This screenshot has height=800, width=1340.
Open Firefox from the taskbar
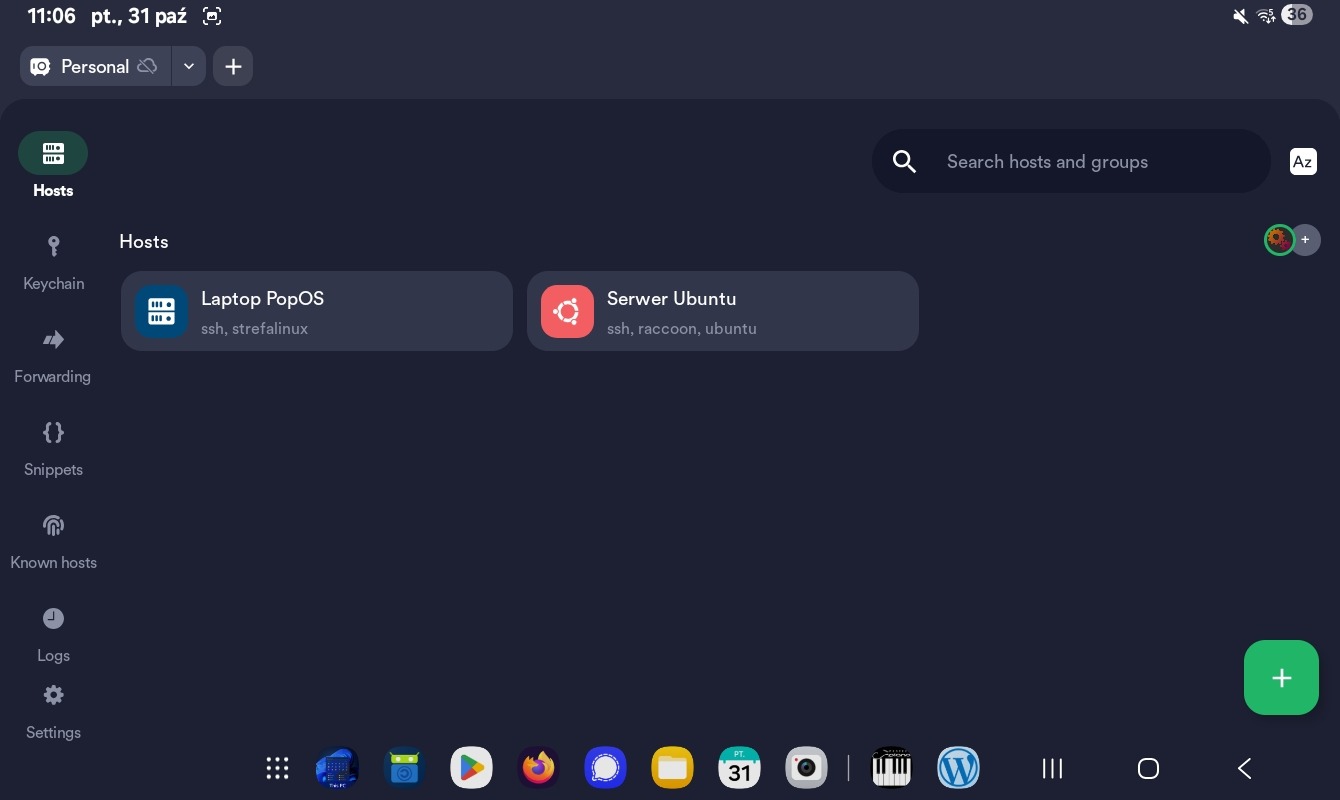coord(538,768)
